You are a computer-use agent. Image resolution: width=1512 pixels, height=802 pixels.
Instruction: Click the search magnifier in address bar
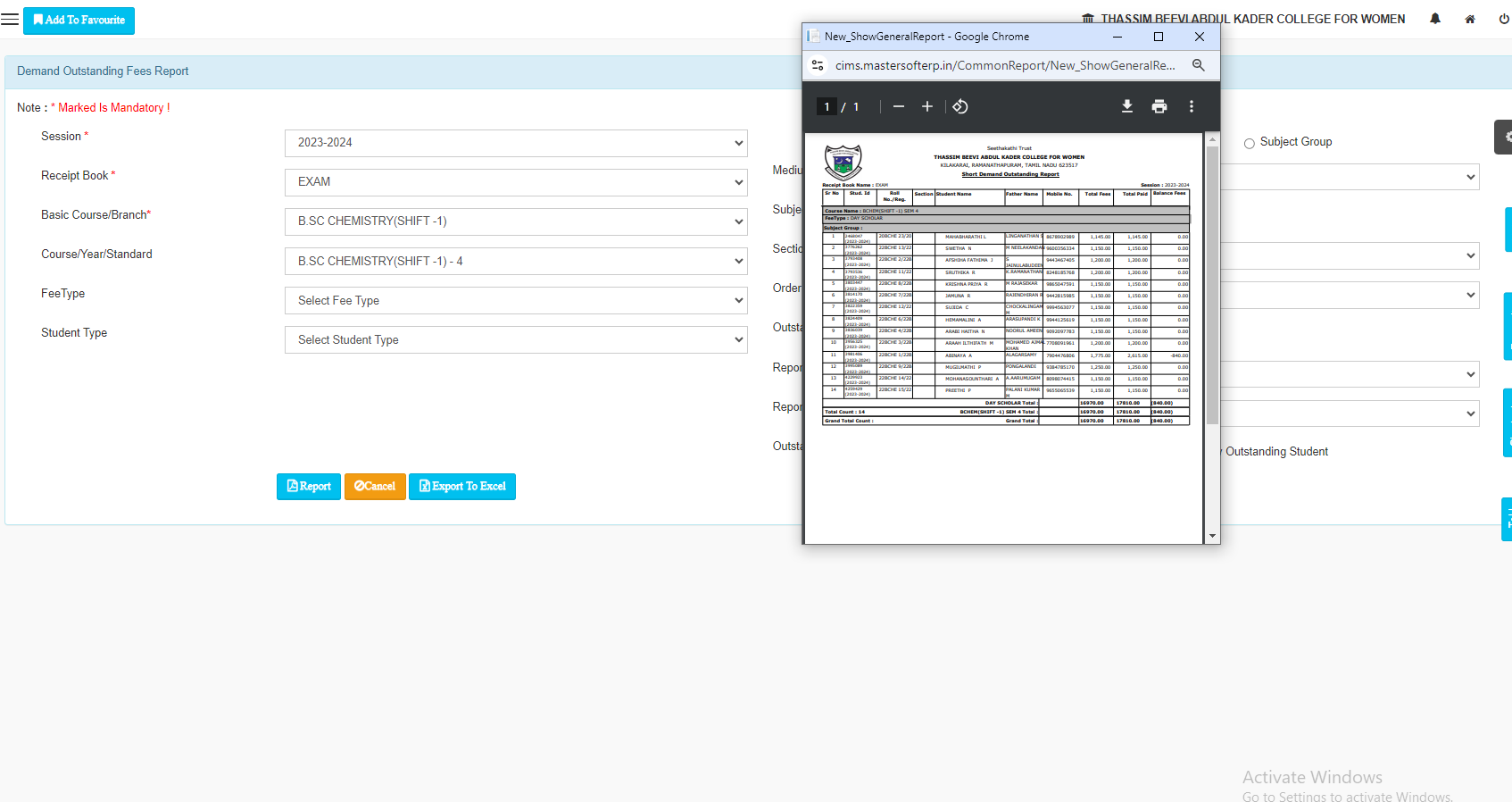click(x=1199, y=65)
